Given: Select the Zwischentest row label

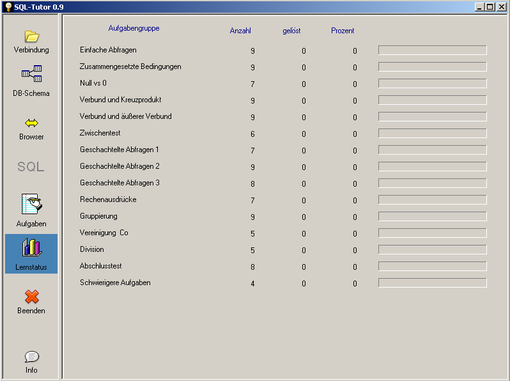Looking at the screenshot, I should pyautogui.click(x=100, y=133).
